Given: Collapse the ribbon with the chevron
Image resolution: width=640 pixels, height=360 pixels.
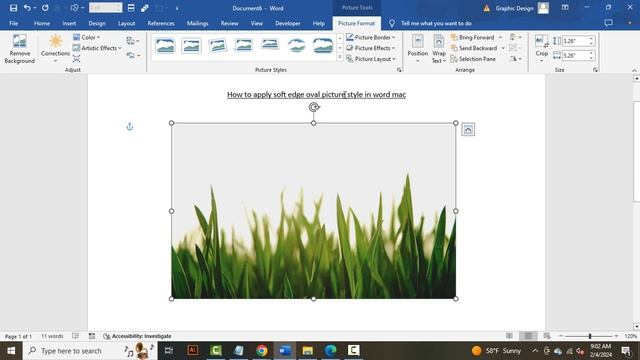Looking at the screenshot, I should 635,70.
